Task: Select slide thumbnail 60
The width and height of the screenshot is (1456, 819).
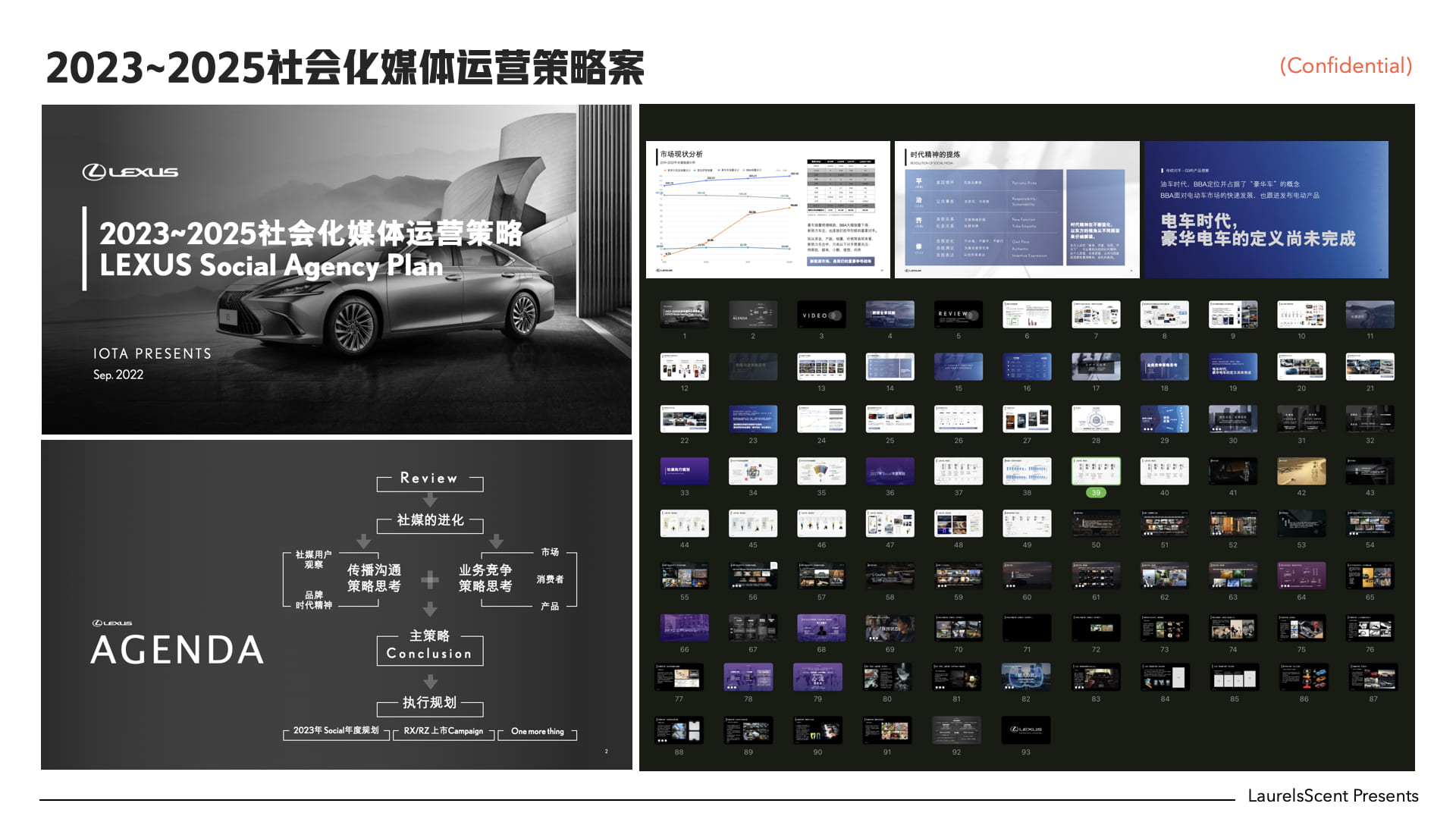Action: (x=1027, y=576)
